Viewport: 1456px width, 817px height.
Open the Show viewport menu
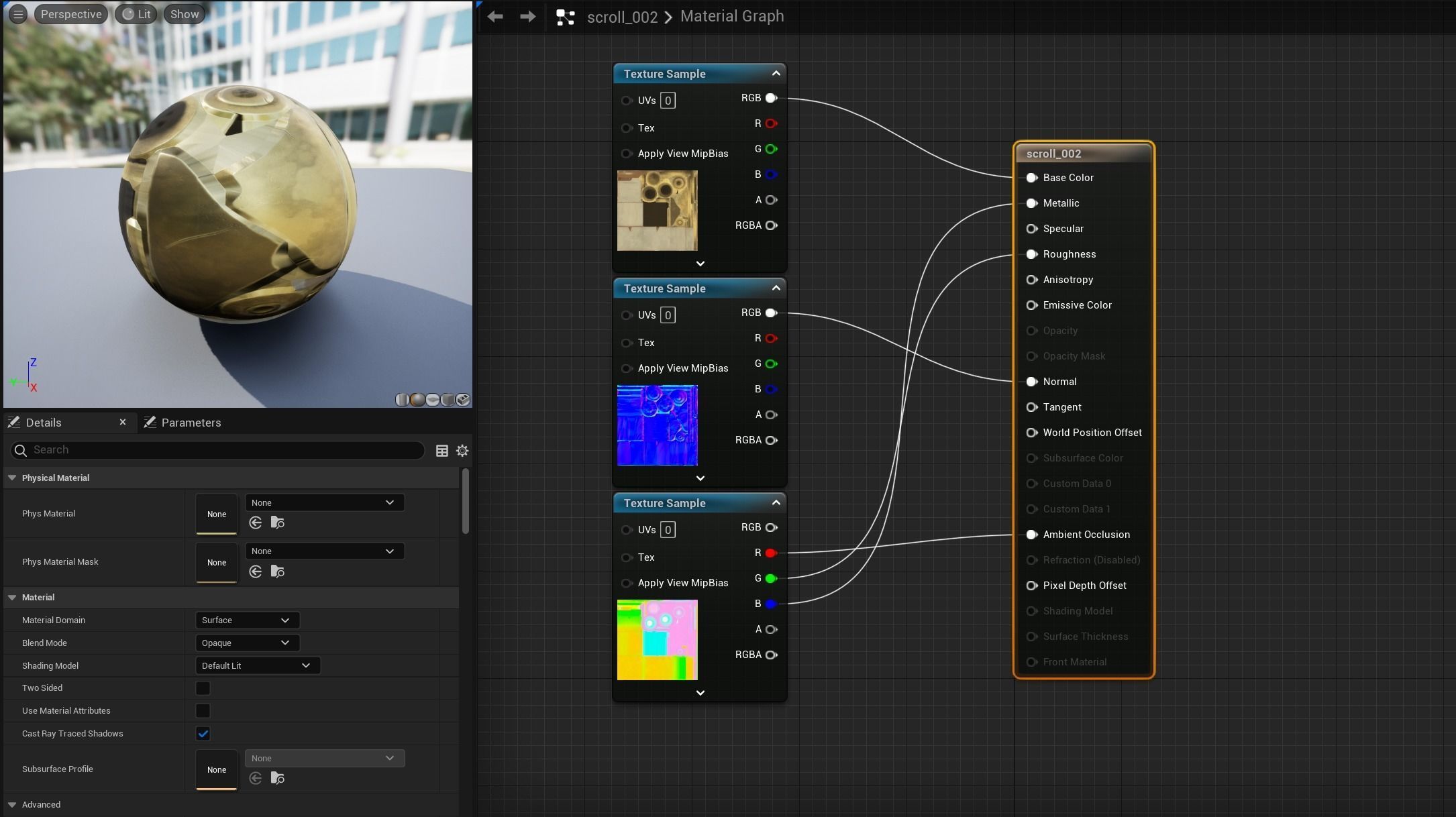tap(184, 14)
